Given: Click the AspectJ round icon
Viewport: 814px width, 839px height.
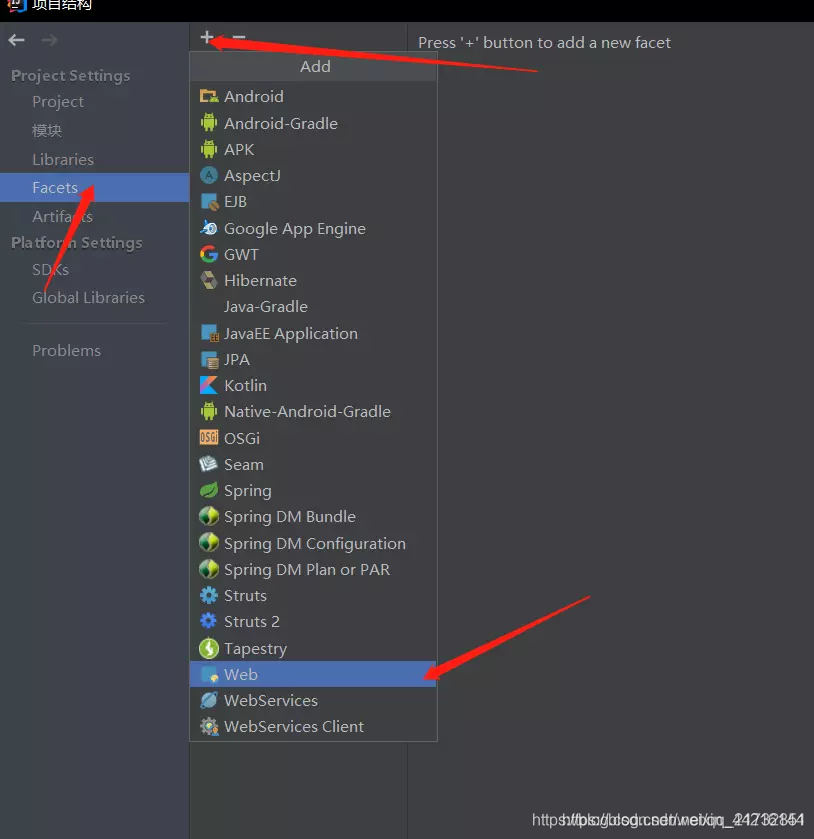Looking at the screenshot, I should 209,175.
